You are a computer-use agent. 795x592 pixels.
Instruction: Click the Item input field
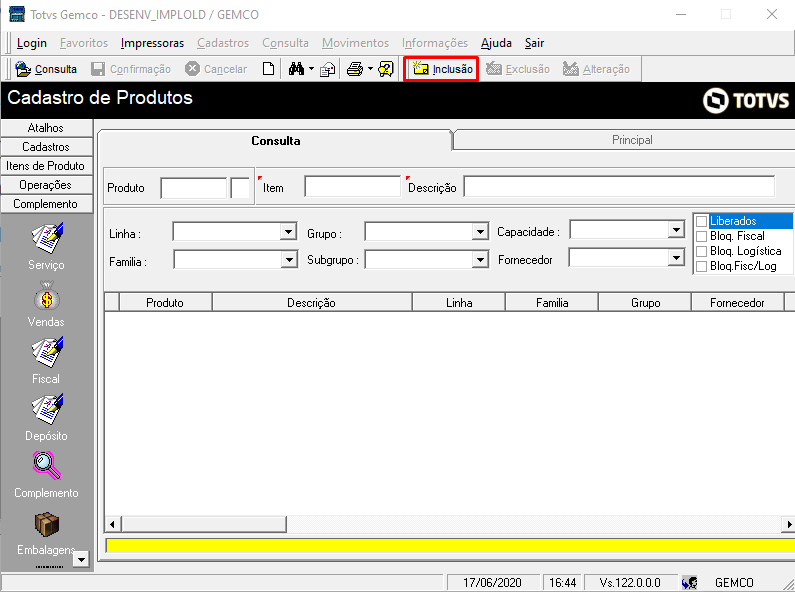(x=352, y=187)
